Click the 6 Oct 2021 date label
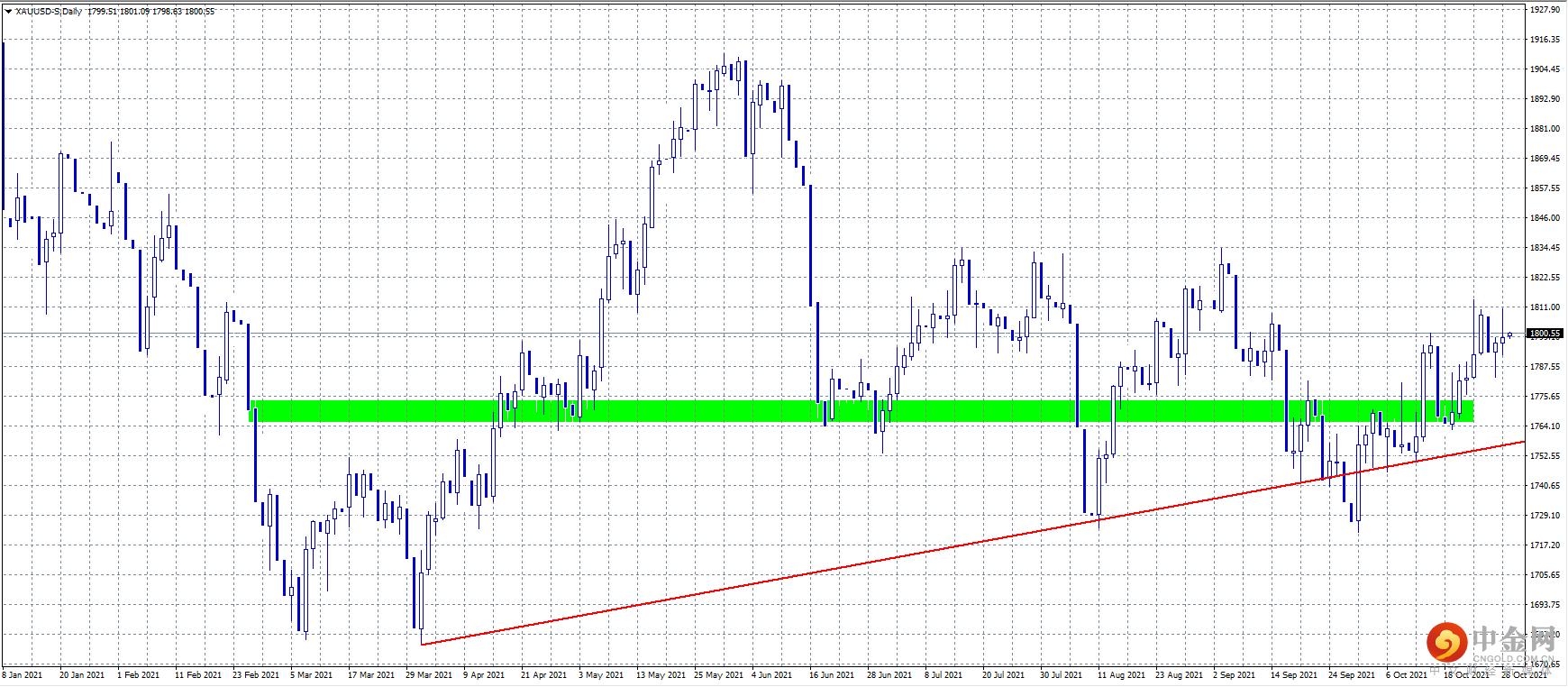Screen dimensions: 1568x687 pos(1407,675)
